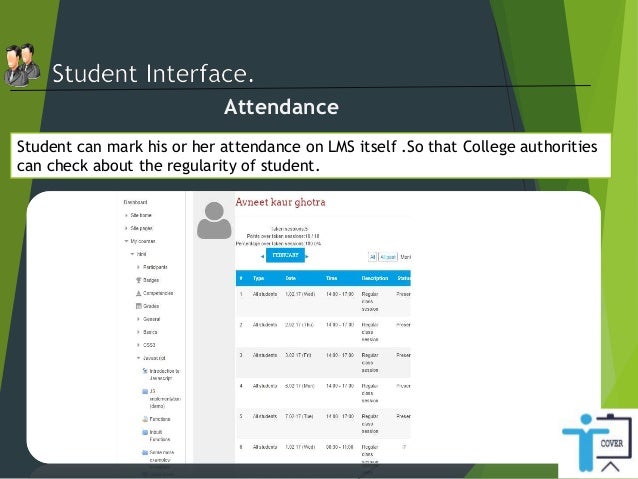The width and height of the screenshot is (638, 479).
Task: Click the Badges trophy icon in sidebar
Action: [x=138, y=280]
